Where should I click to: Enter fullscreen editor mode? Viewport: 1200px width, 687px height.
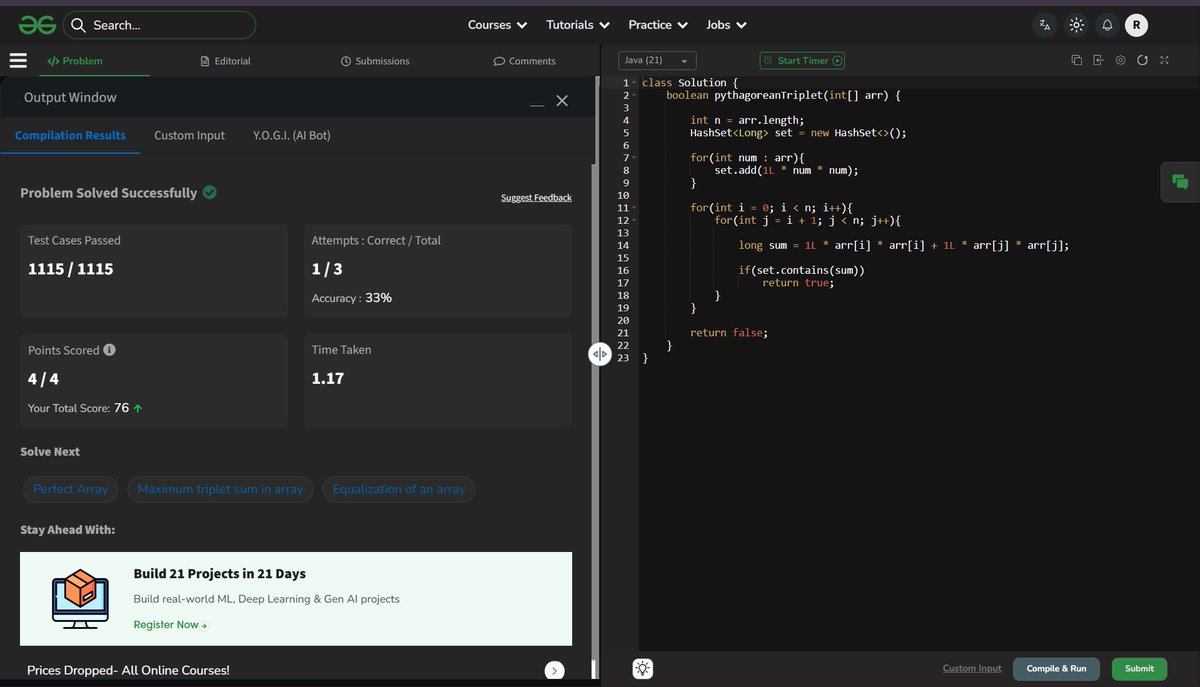(1164, 61)
